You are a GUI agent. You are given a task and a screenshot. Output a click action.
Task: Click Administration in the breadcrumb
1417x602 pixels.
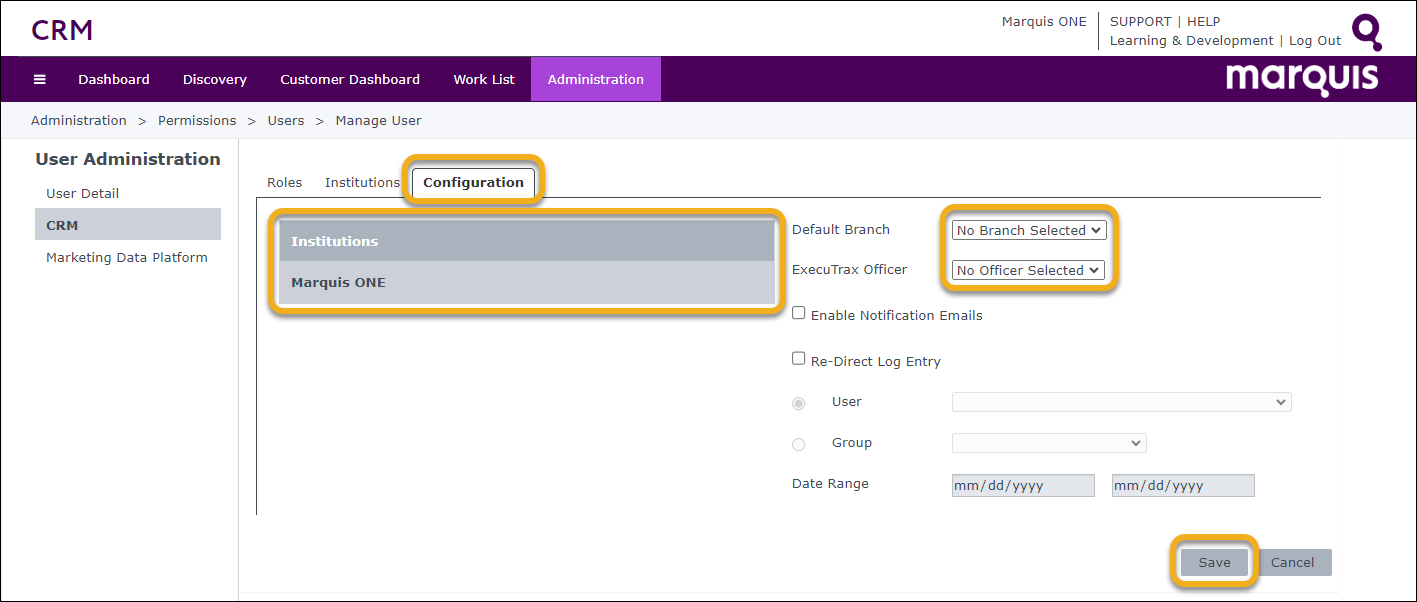coord(79,120)
